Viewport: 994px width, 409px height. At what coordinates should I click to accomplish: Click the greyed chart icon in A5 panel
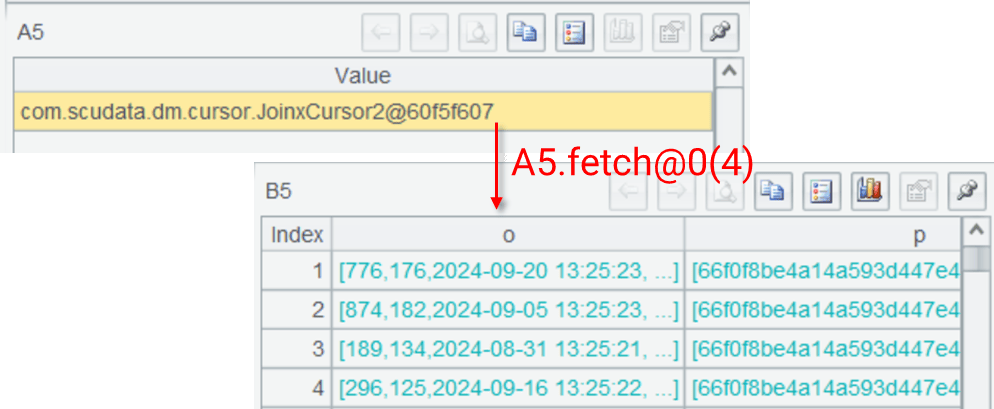(623, 33)
